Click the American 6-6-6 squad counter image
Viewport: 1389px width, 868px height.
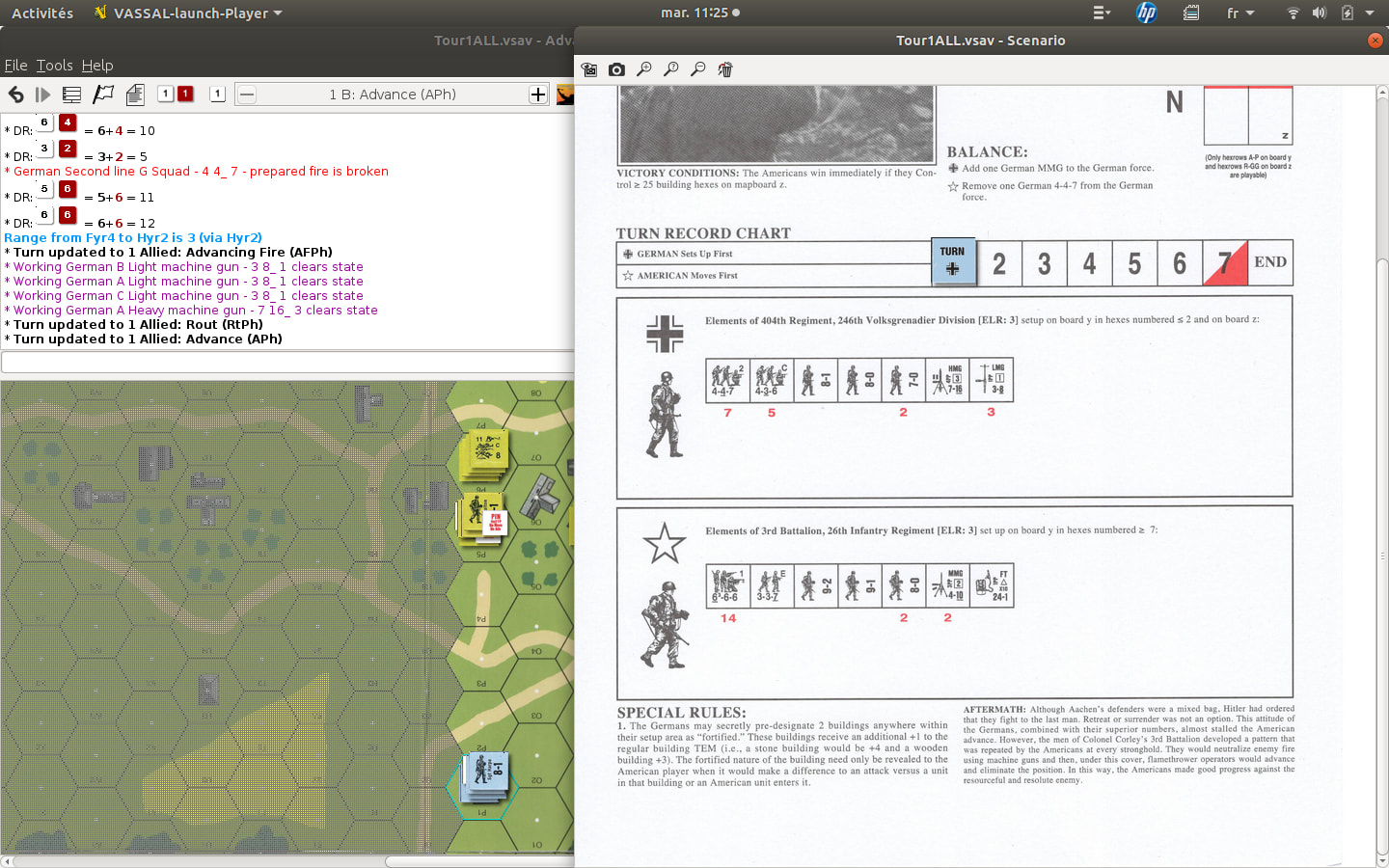[727, 585]
